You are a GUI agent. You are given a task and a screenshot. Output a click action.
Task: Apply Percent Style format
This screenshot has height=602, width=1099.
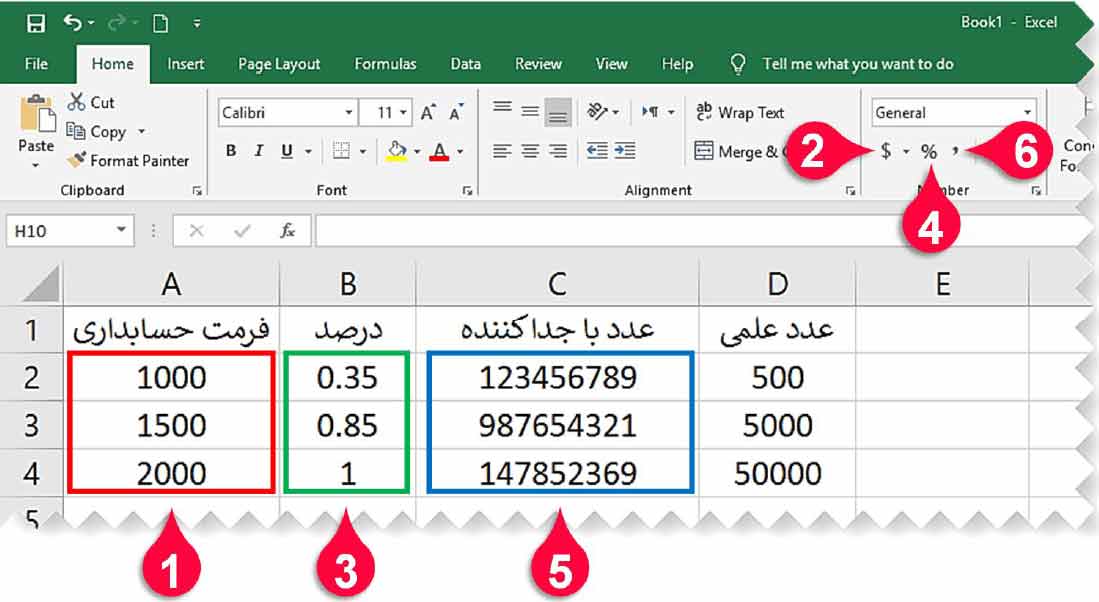[929, 152]
